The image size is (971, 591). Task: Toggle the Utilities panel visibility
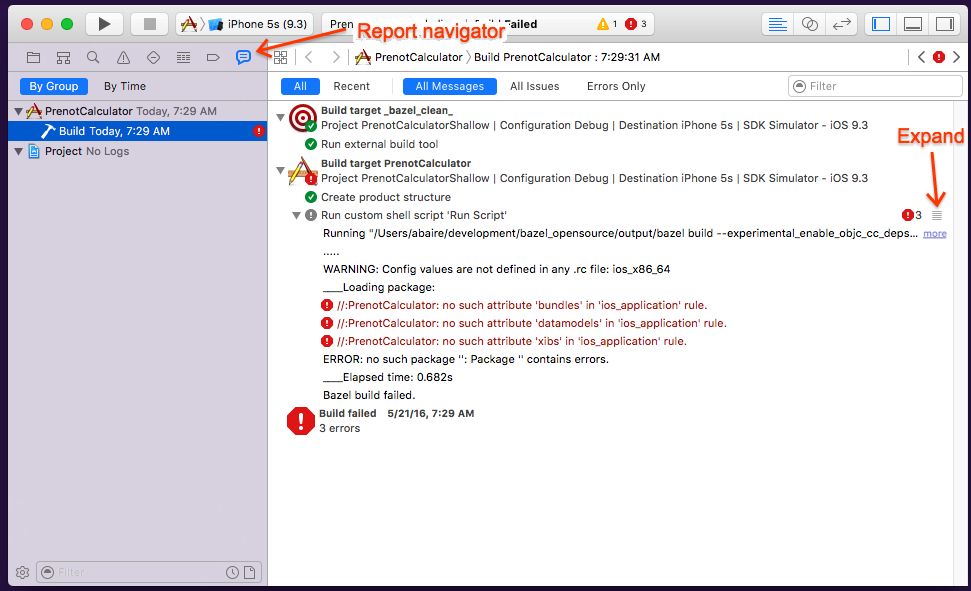pyautogui.click(x=945, y=24)
